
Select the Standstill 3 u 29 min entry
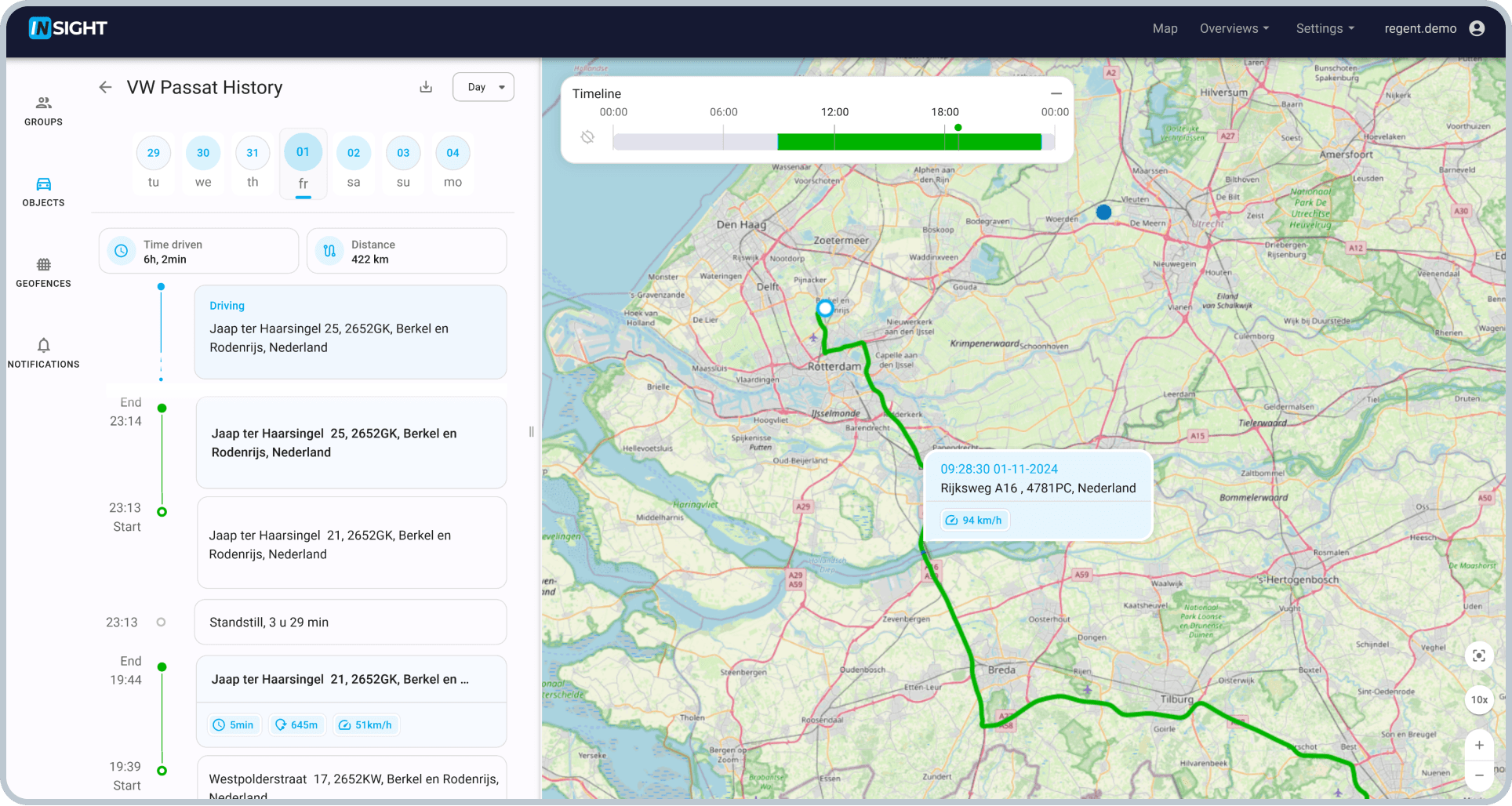click(351, 623)
